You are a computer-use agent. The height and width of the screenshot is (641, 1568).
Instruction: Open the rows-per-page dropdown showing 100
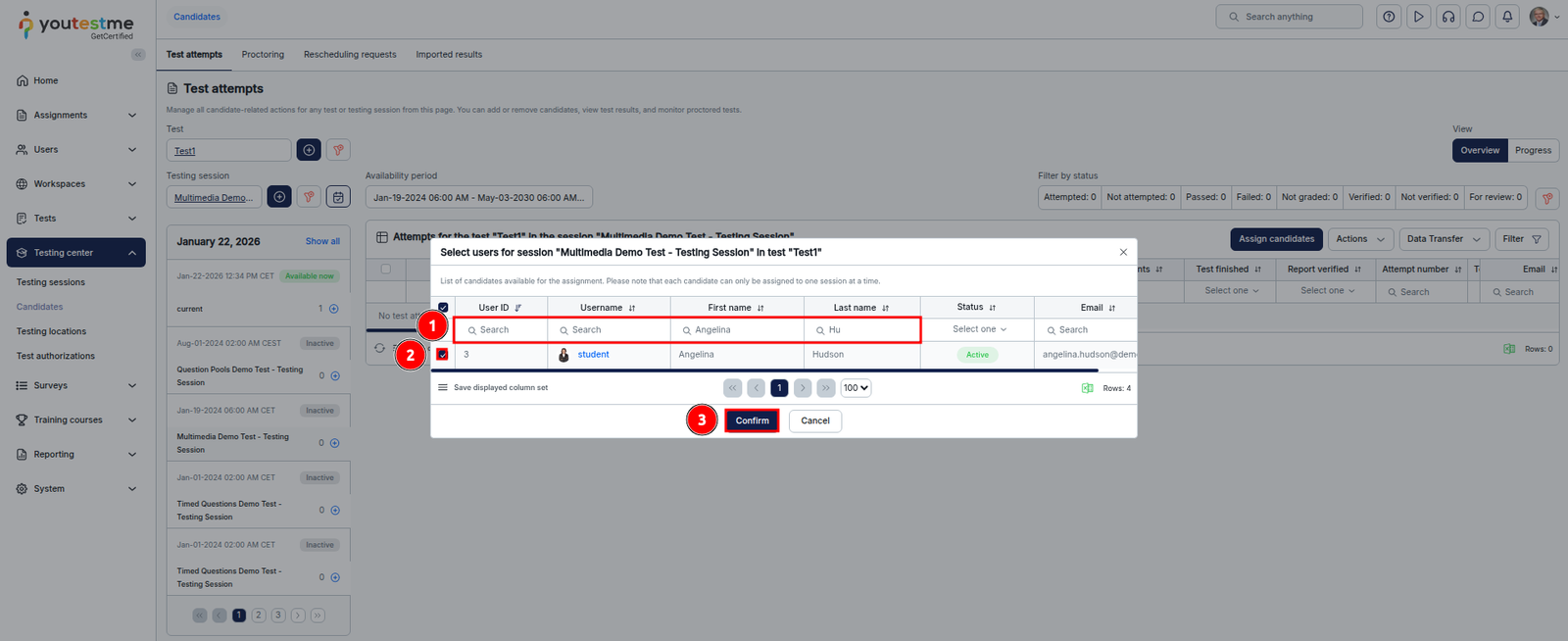(x=856, y=388)
